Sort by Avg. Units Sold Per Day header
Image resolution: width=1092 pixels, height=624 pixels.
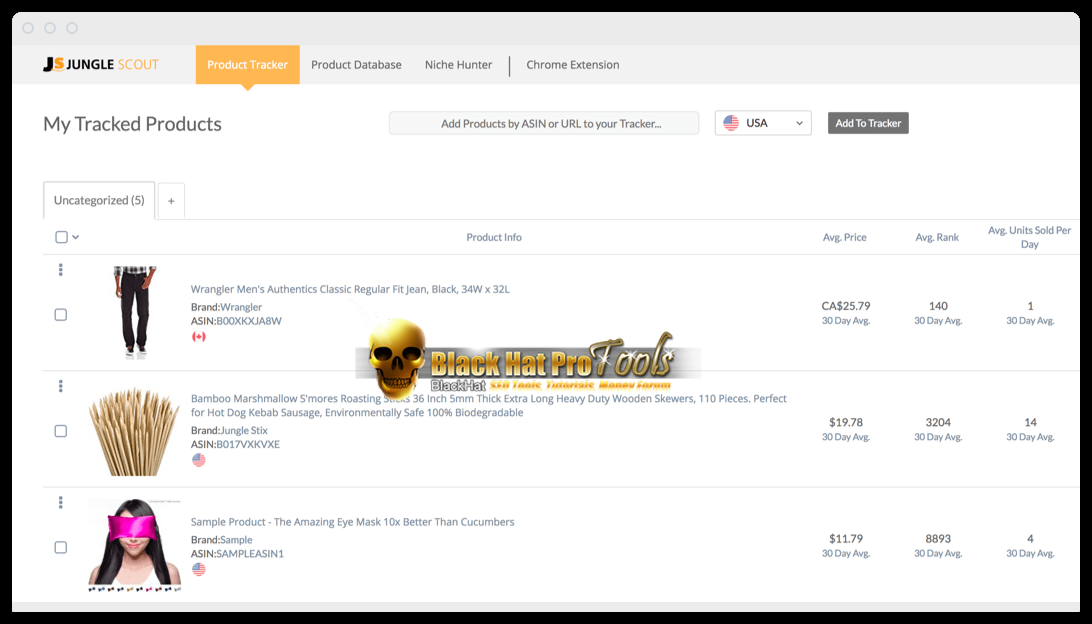[1029, 237]
